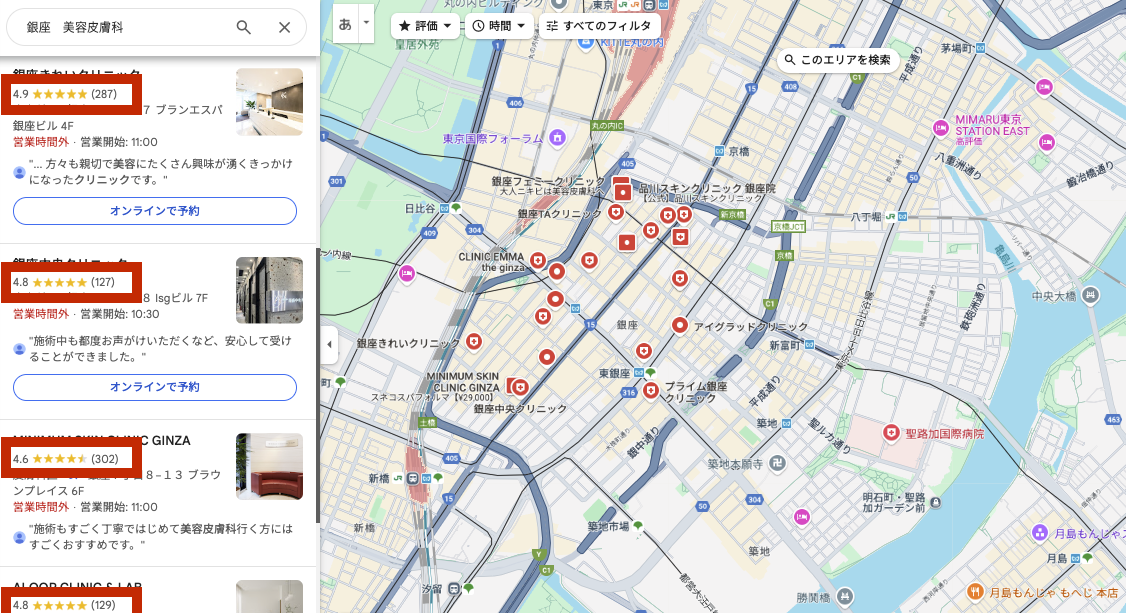Click the review starting 施術もすごく丁寧で

[x=161, y=536]
